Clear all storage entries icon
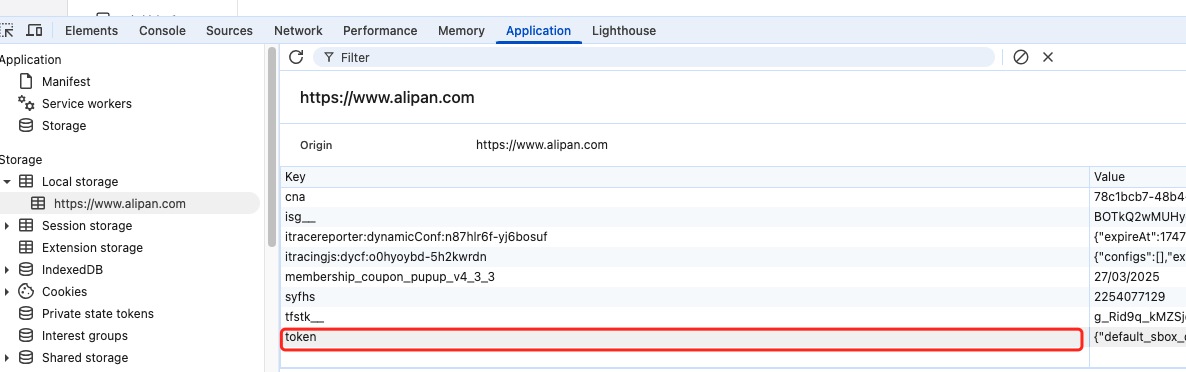The height and width of the screenshot is (372, 1186). 1020,57
